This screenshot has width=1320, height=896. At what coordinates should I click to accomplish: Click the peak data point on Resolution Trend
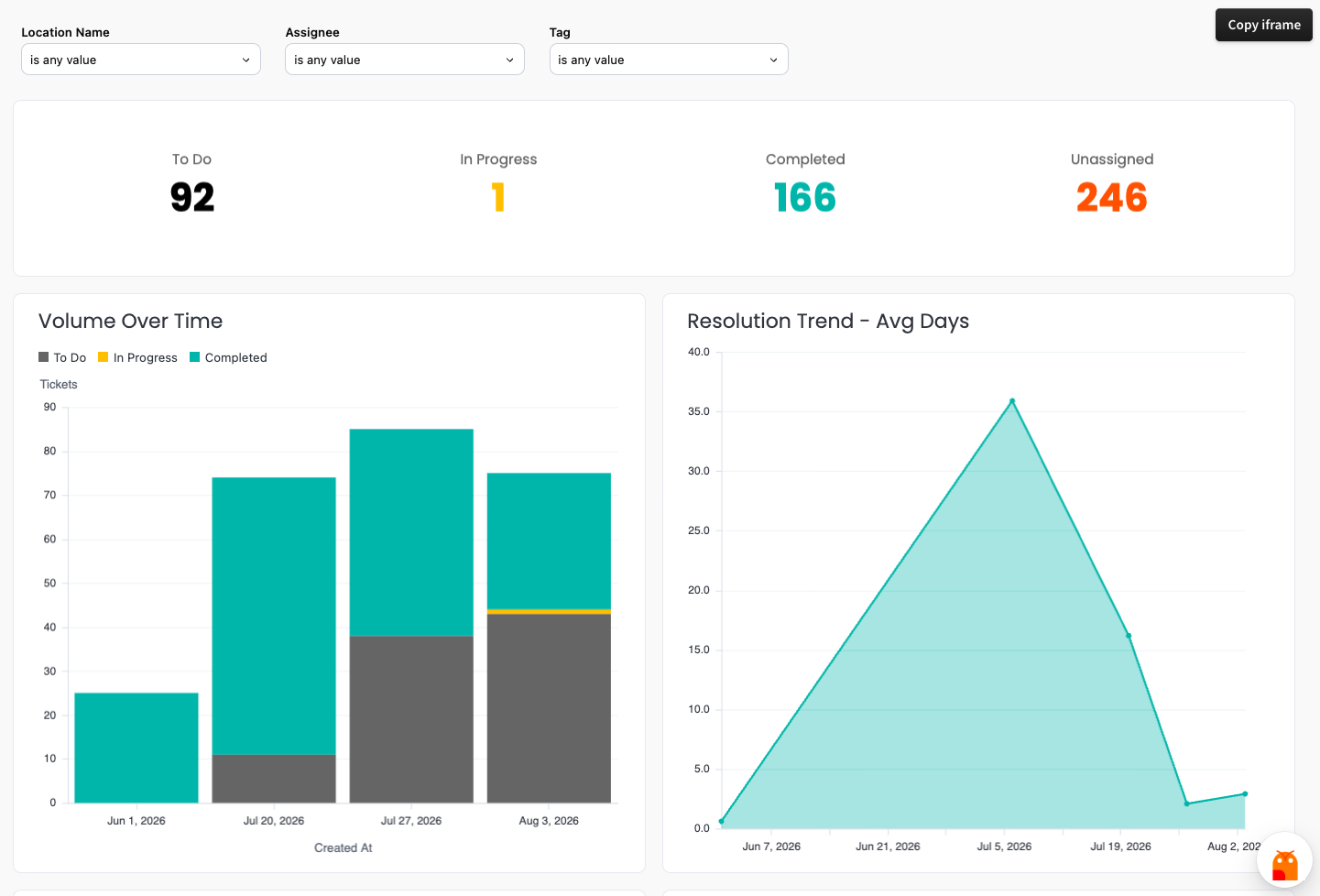point(1012,400)
